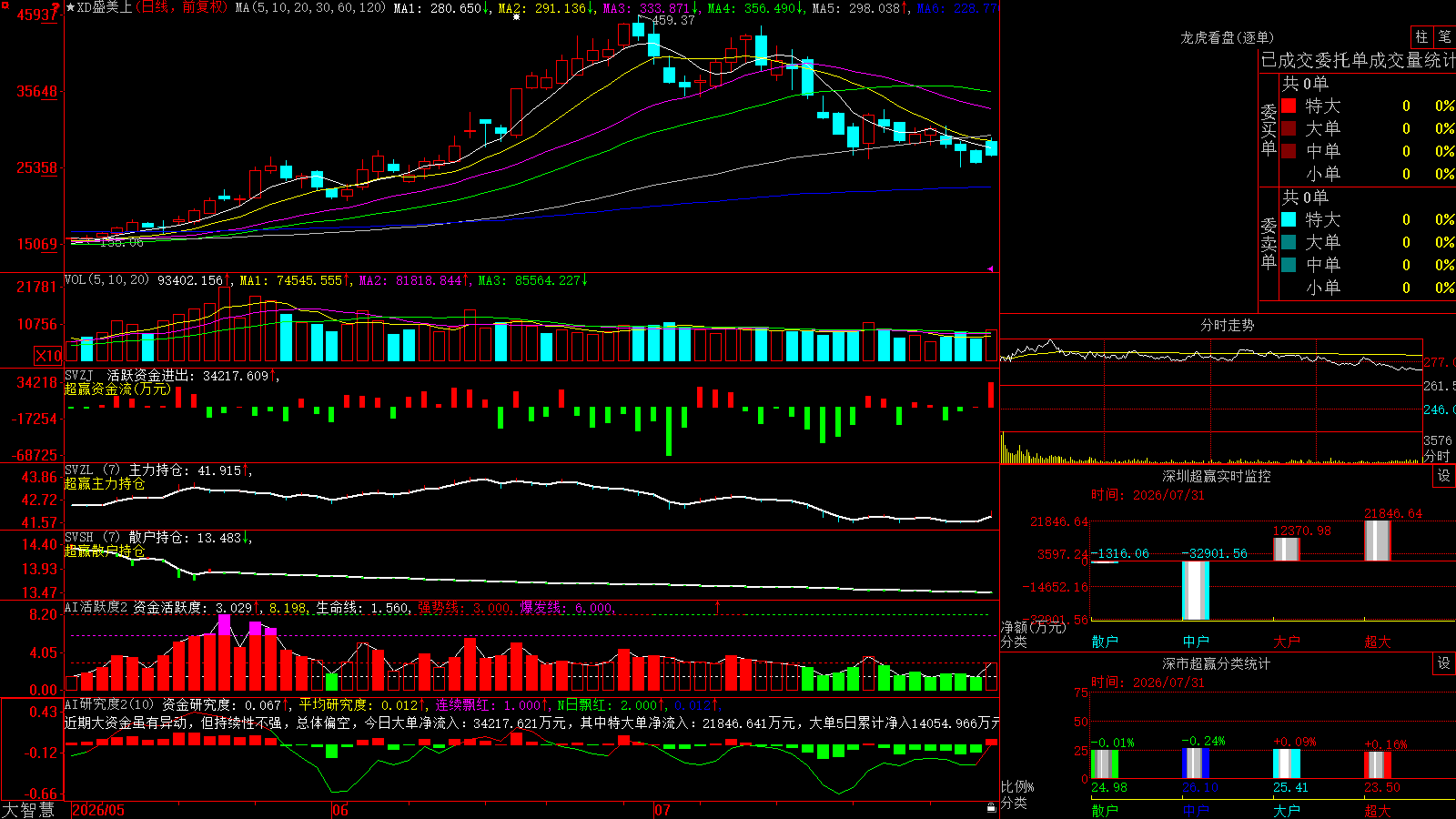The width and height of the screenshot is (1456, 819).
Task: Click the dark red 大单 buy-order swatch
Action: [1289, 128]
